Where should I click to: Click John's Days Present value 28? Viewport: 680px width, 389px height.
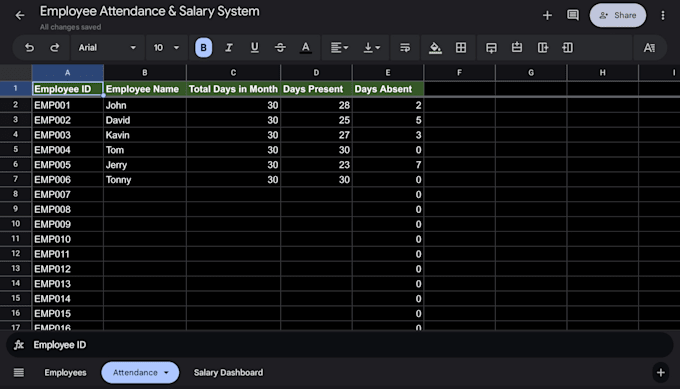(316, 105)
